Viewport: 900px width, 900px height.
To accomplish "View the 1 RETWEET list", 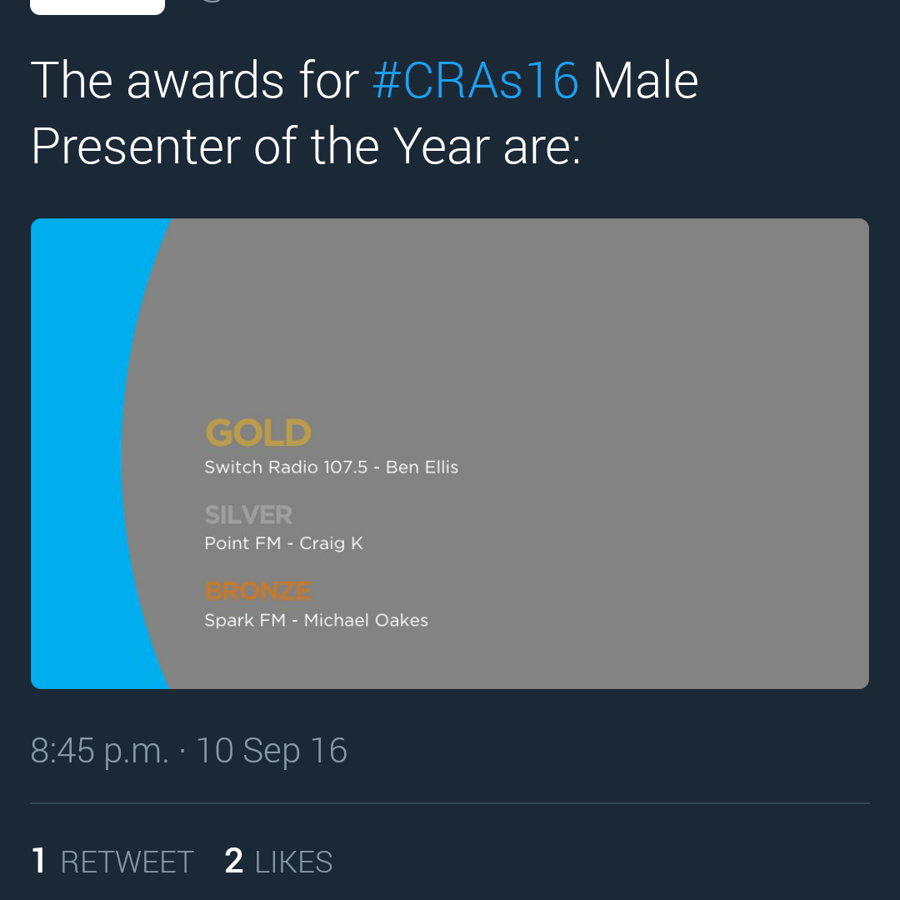I will point(113,861).
